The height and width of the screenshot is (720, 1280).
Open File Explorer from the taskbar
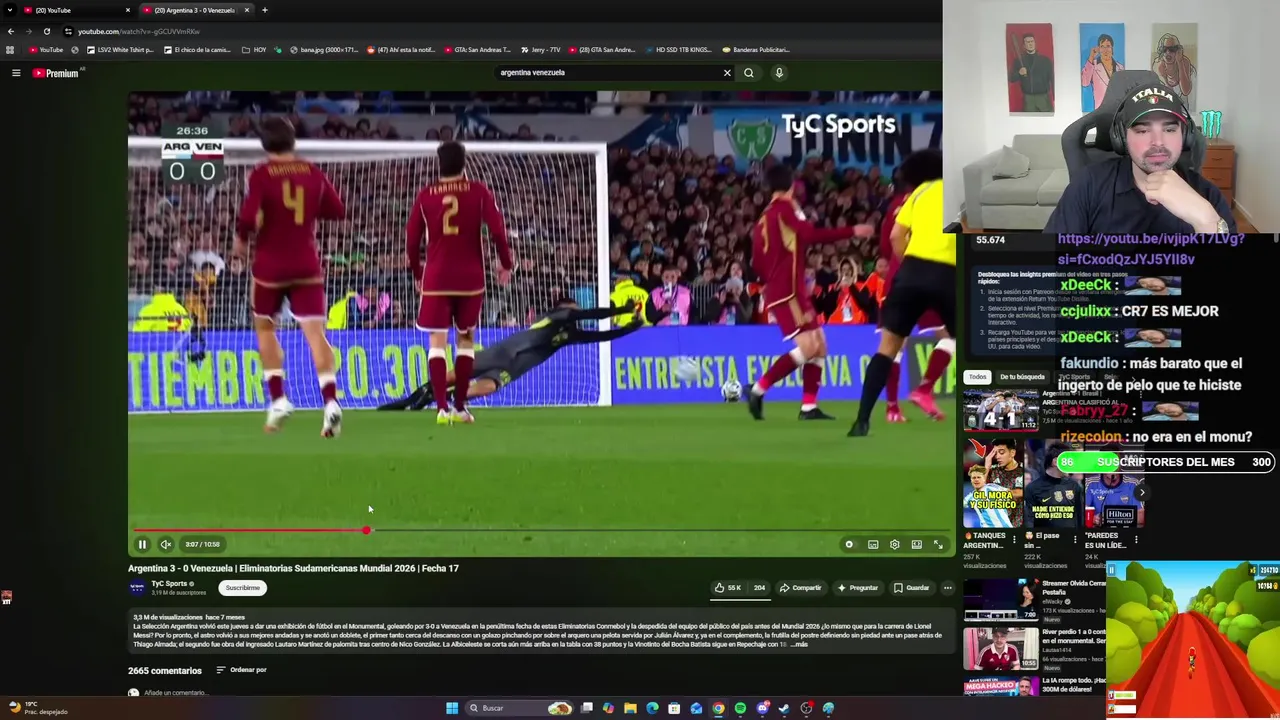[630, 708]
